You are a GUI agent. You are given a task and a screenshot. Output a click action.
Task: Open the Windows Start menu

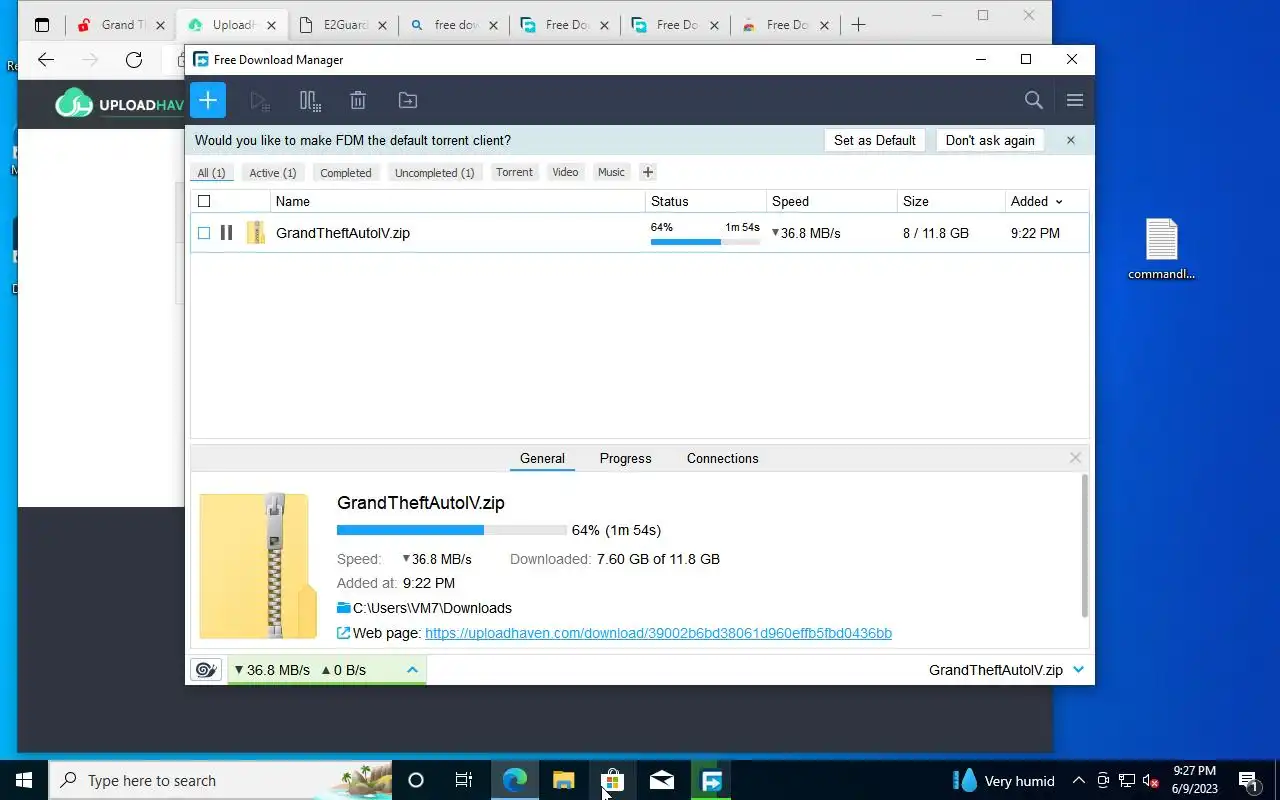[x=24, y=780]
